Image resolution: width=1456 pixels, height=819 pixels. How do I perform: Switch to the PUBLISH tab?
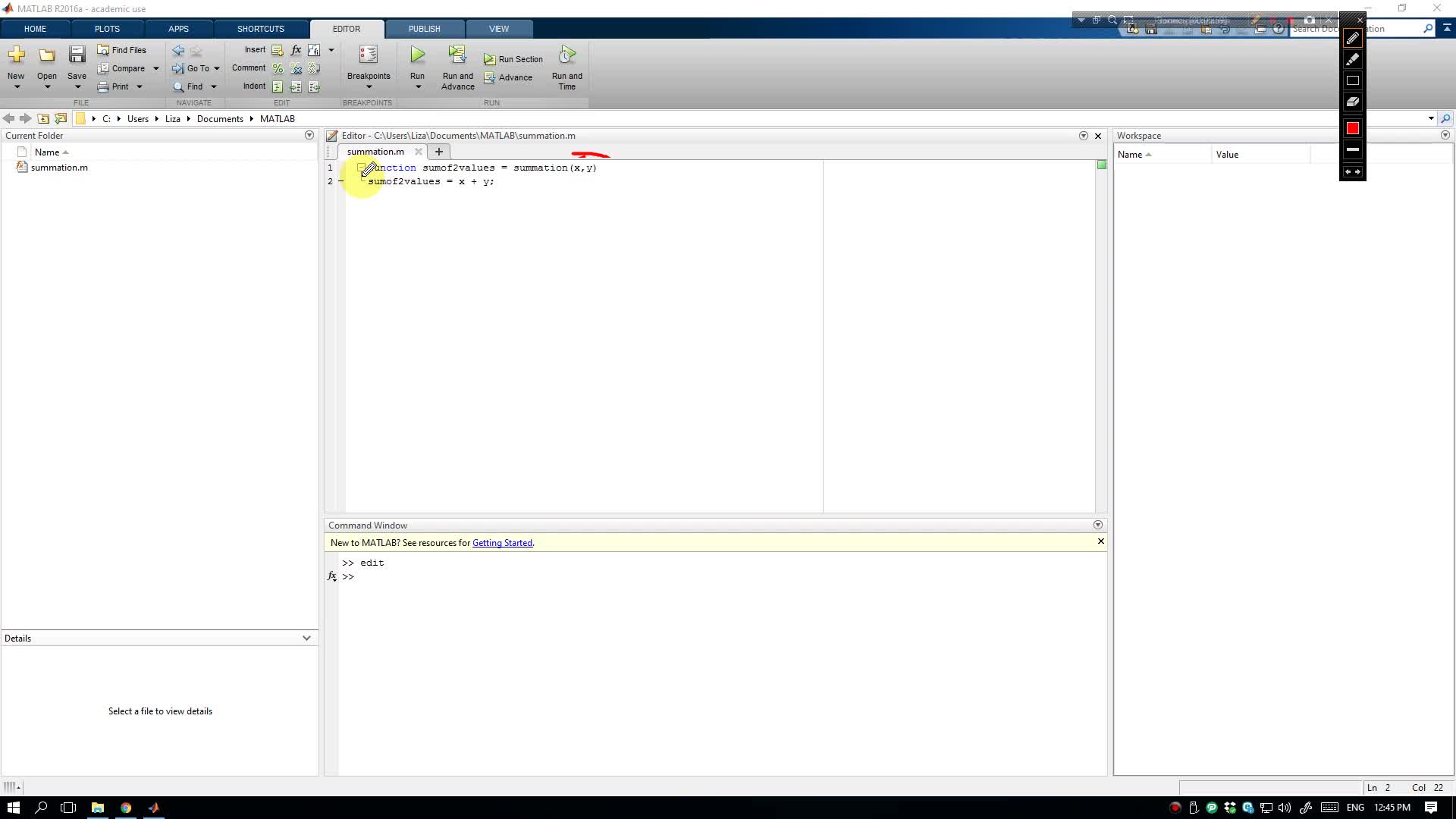point(424,29)
